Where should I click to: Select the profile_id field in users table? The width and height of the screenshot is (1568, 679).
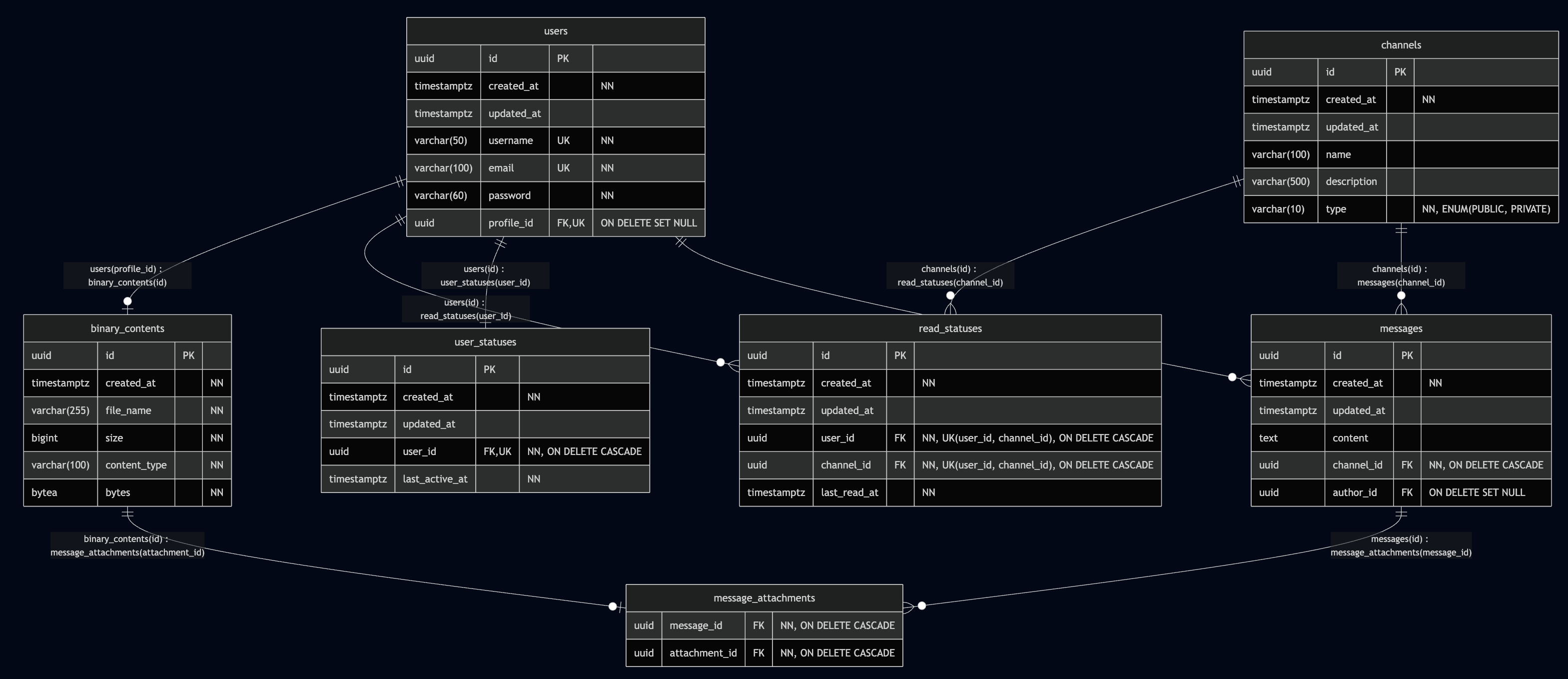pyautogui.click(x=510, y=223)
